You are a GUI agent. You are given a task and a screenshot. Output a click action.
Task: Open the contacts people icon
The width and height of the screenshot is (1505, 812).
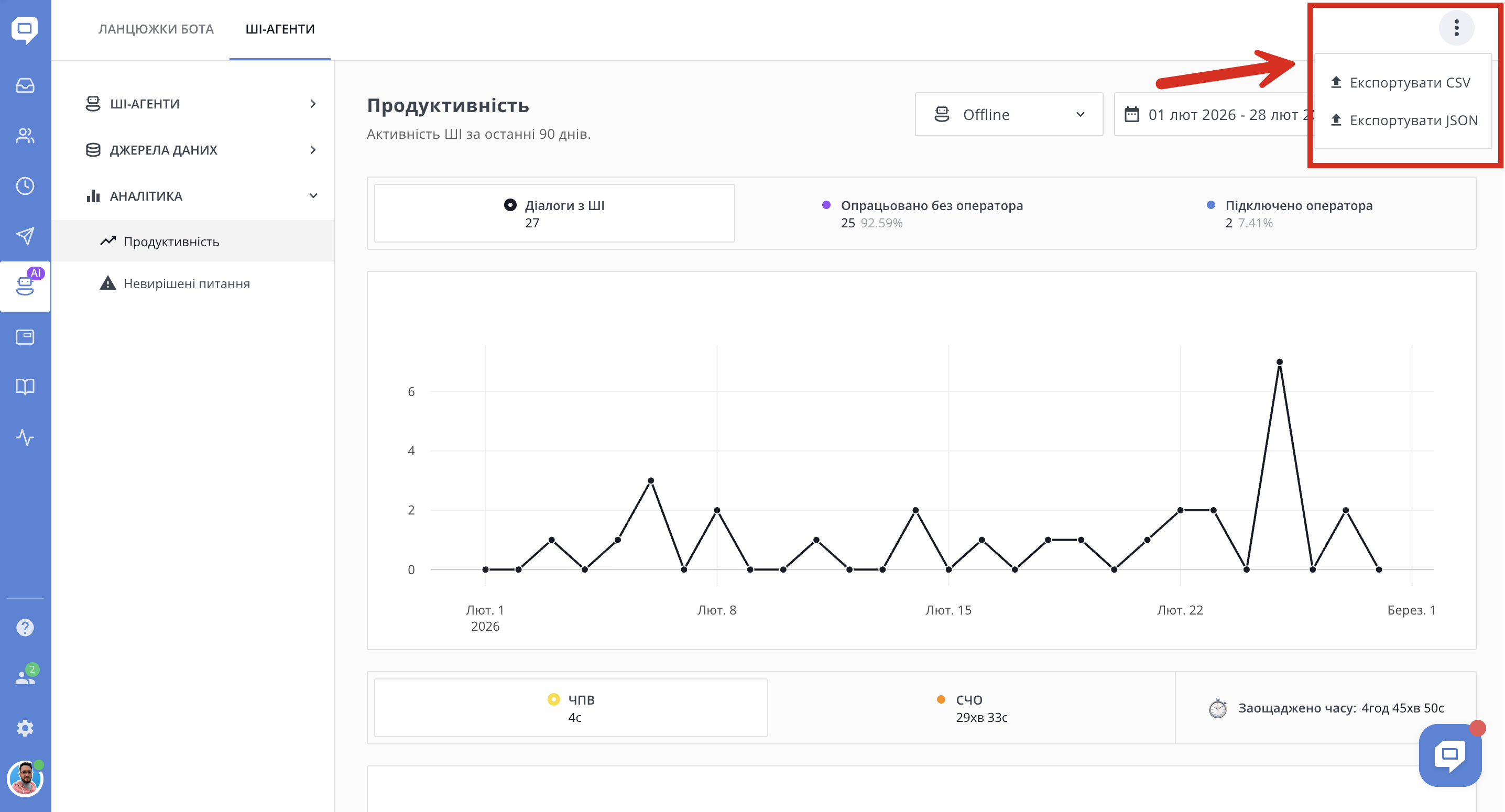pos(25,136)
